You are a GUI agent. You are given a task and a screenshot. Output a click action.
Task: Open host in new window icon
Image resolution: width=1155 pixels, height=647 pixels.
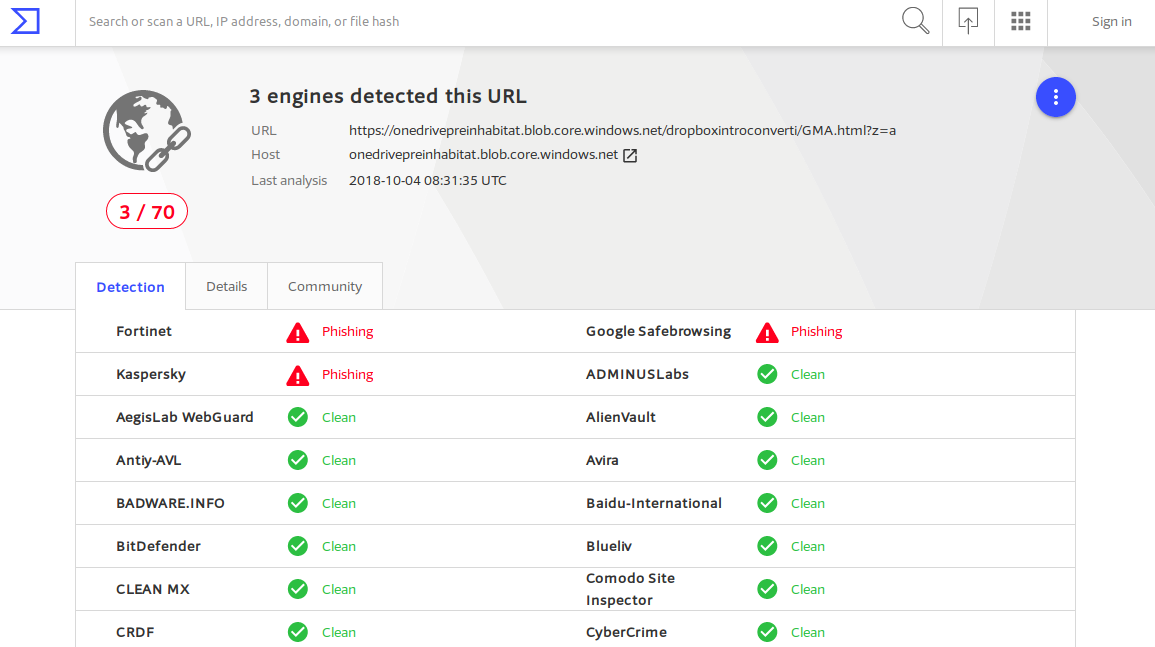(630, 155)
